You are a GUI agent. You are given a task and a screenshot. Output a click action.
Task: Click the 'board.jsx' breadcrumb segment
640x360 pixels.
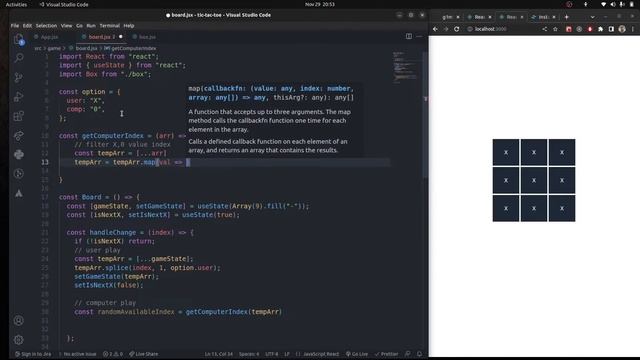coord(86,48)
